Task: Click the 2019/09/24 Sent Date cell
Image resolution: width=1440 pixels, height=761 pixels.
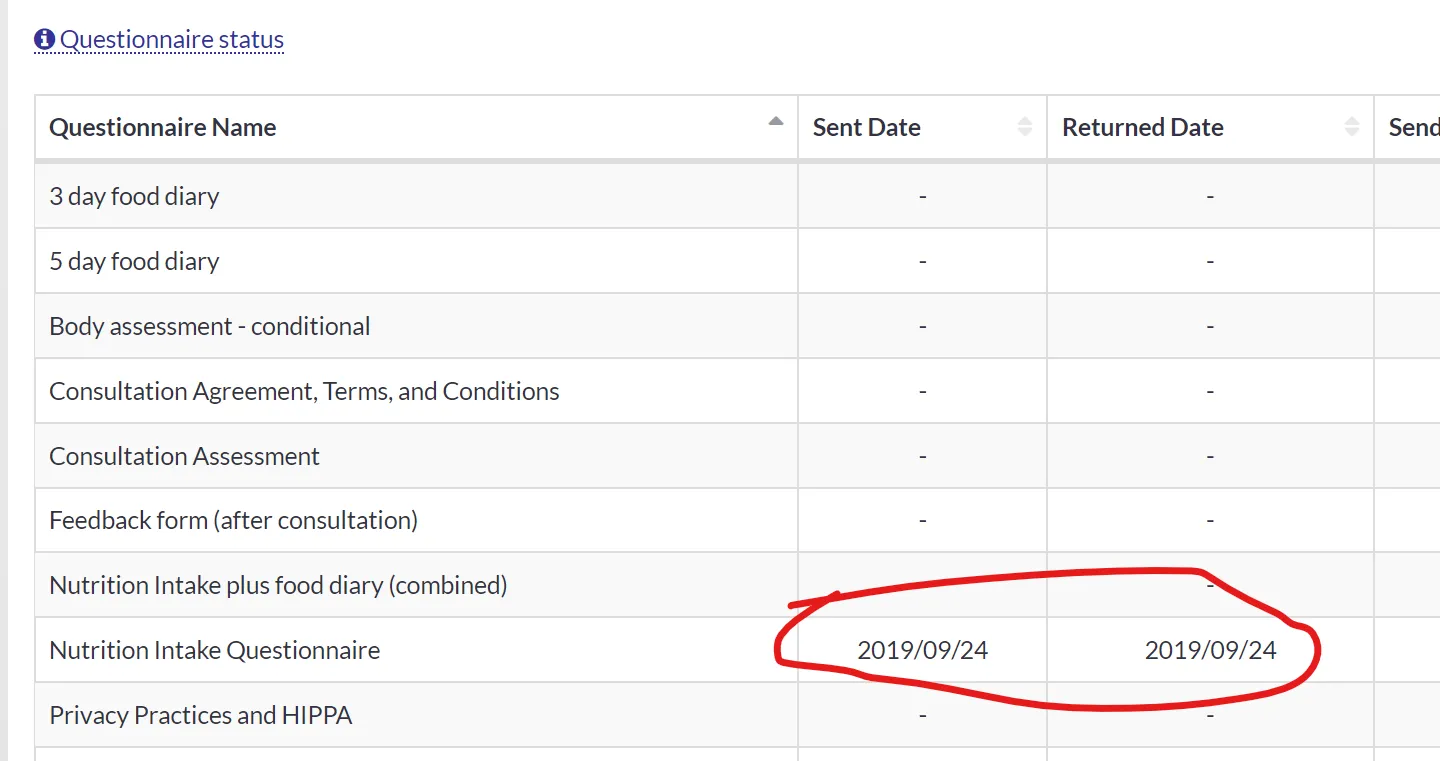Action: 923,650
